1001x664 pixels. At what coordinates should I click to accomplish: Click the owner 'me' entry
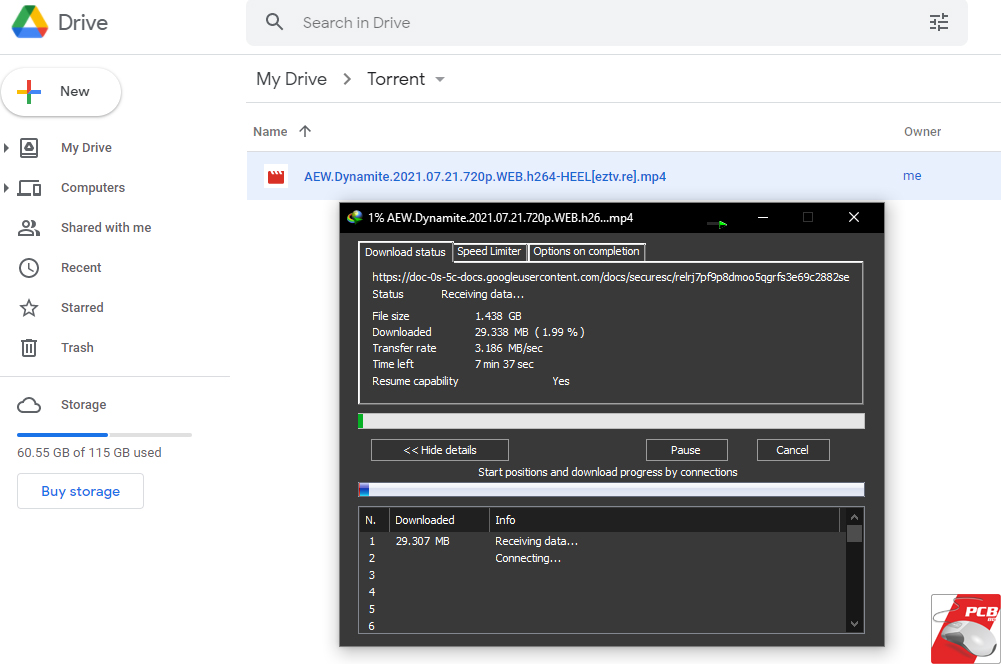click(x=912, y=176)
